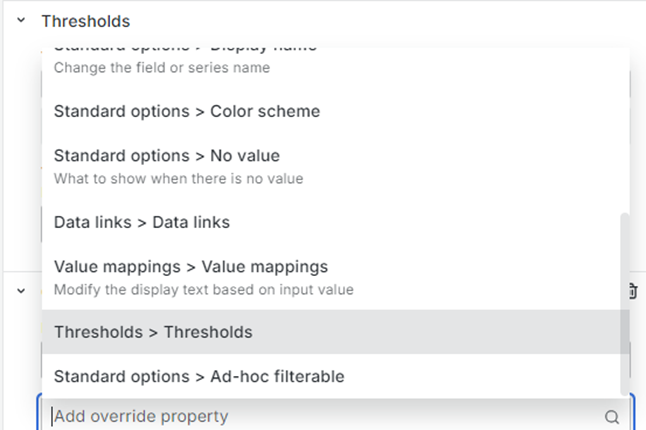Click the dropdown list scrollbar thumb
646x430 pixels.
[x=625, y=304]
